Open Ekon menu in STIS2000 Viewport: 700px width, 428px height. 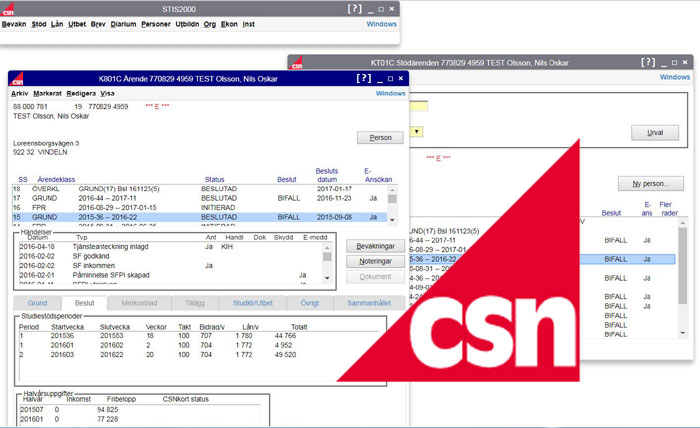click(x=229, y=24)
